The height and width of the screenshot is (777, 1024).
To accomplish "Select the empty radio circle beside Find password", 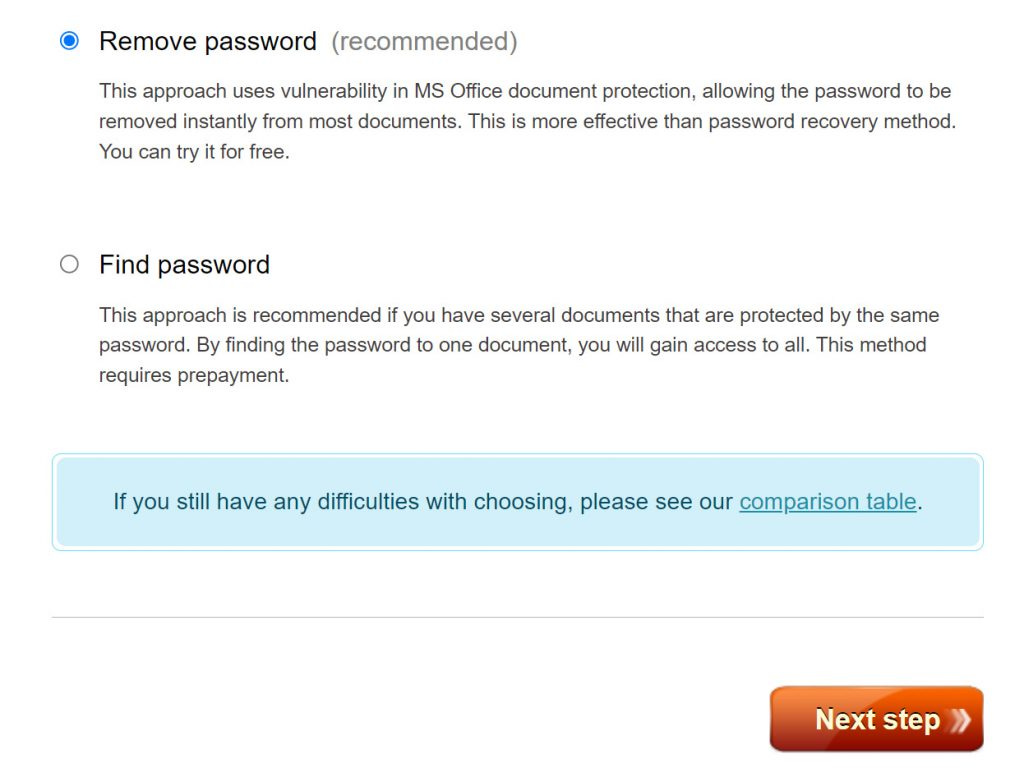I will pos(69,264).
